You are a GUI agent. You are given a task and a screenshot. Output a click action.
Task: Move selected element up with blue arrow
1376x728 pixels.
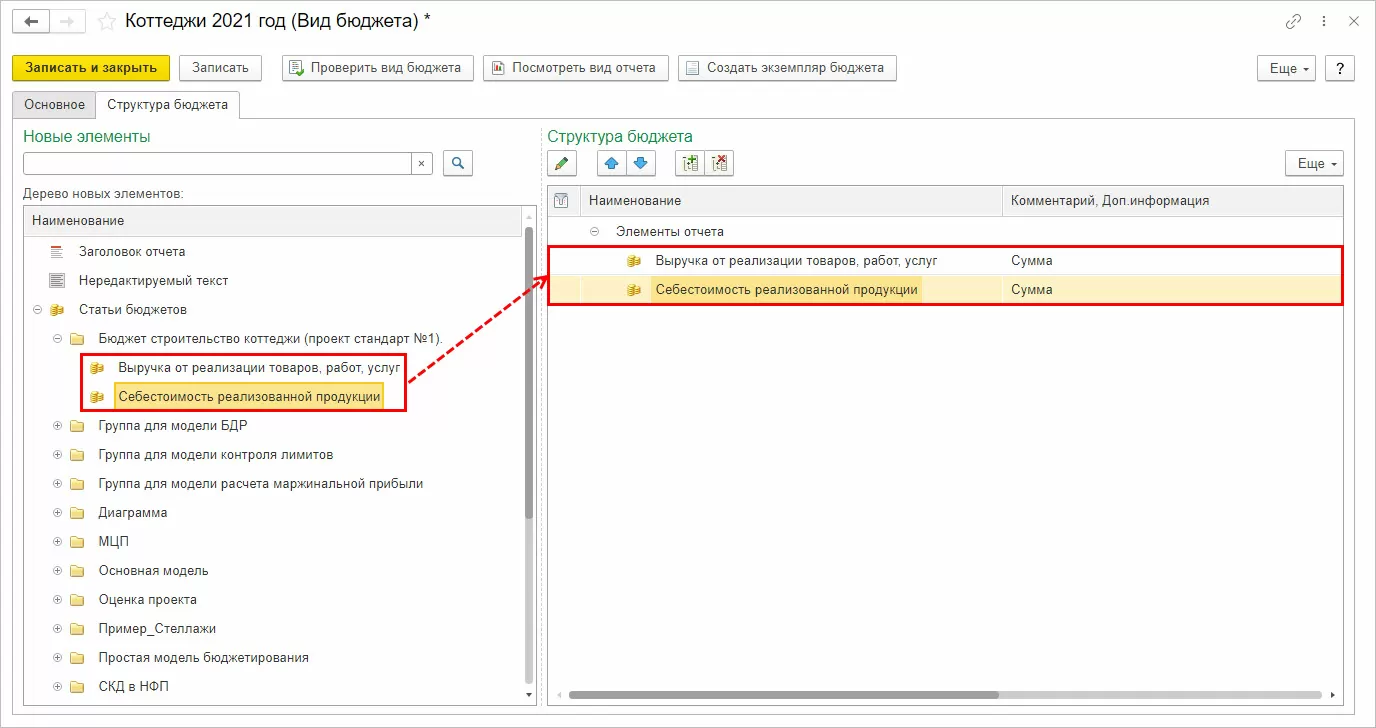click(612, 164)
